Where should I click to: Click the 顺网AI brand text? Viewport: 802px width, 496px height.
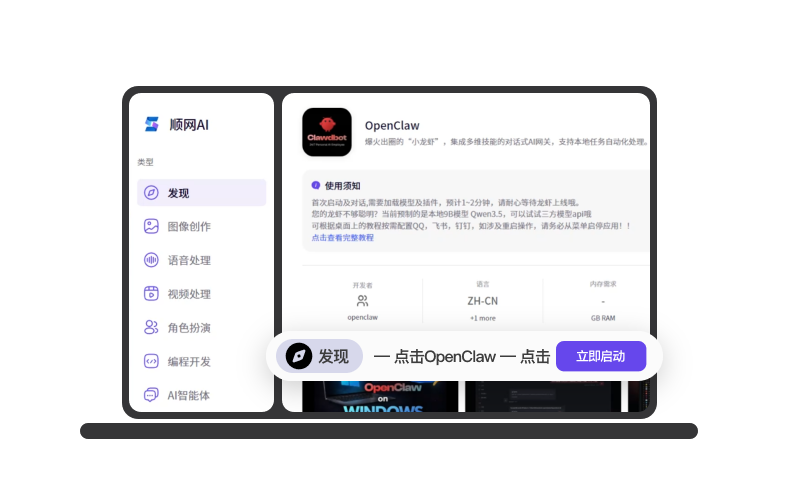(189, 124)
